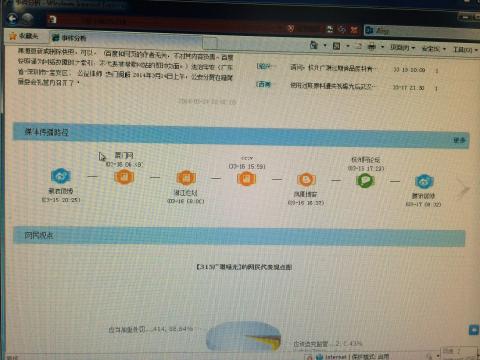Expand the Page (页面) menu dropdown
Image resolution: width=480 pixels, height=360 pixels.
(x=403, y=48)
